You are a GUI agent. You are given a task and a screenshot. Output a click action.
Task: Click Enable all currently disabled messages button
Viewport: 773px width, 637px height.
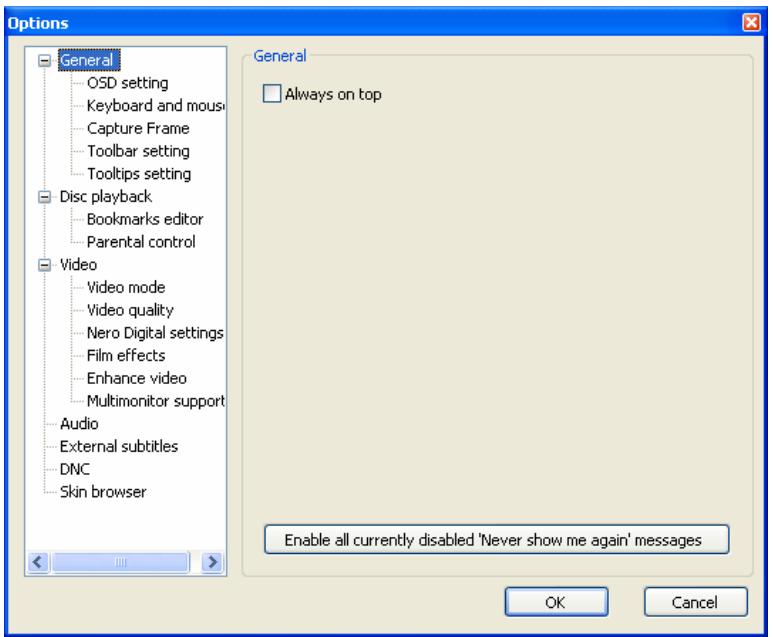point(496,539)
